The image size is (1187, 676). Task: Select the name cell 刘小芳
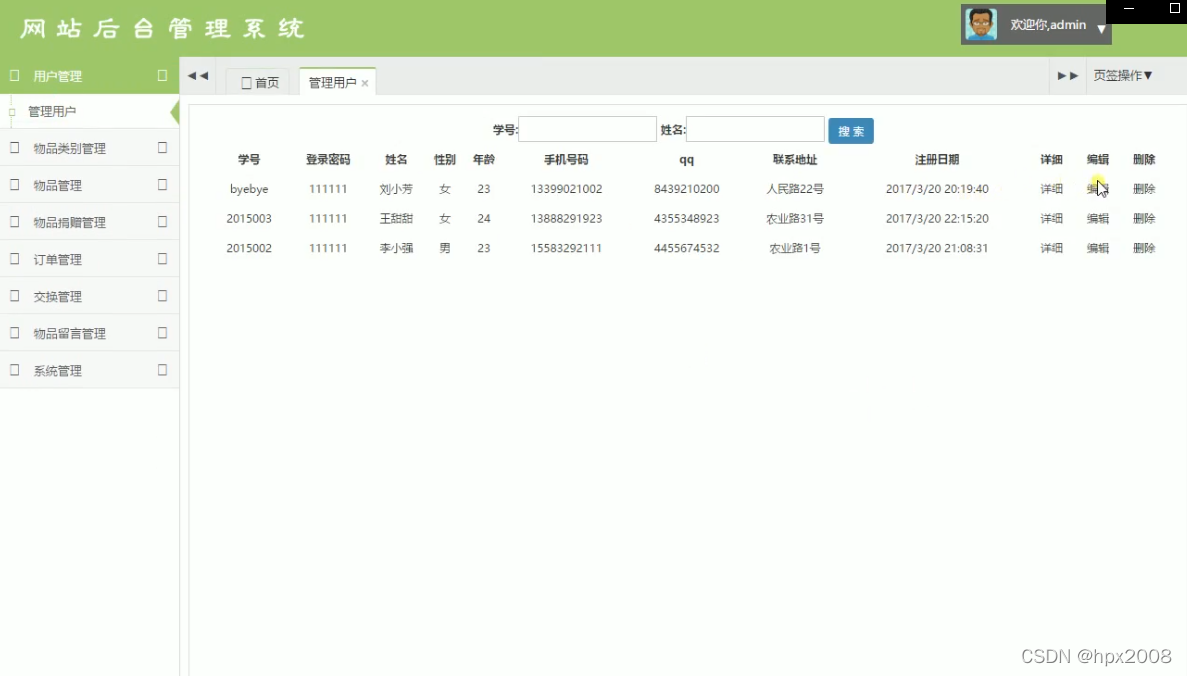pos(396,189)
